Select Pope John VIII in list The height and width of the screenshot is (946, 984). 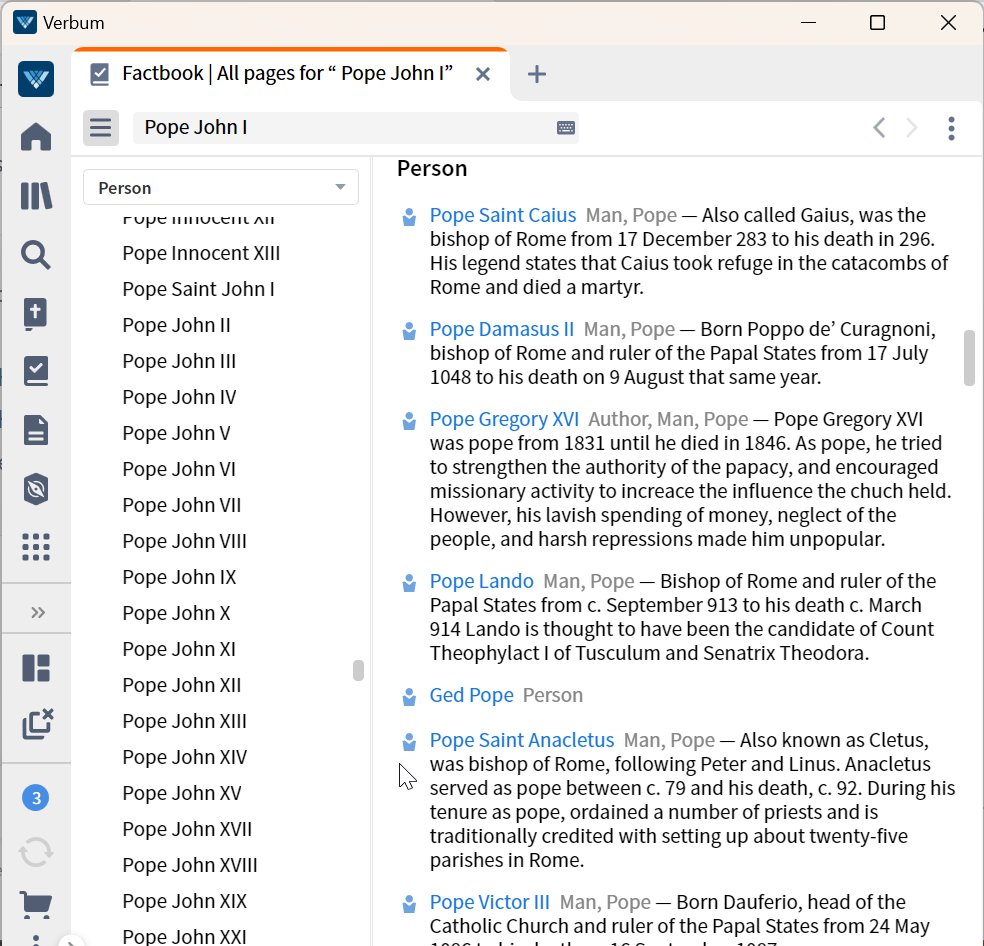(x=184, y=541)
